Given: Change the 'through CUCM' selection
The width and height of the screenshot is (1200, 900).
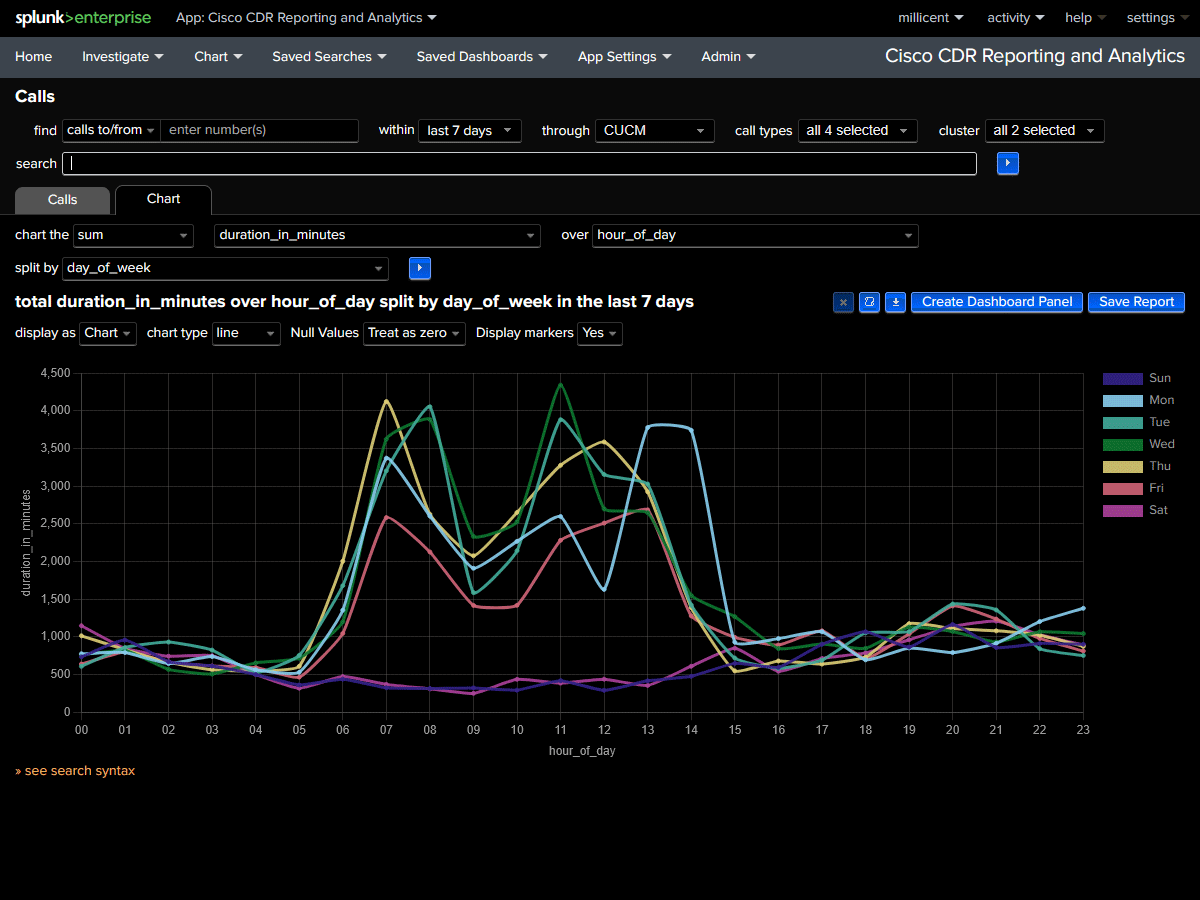Looking at the screenshot, I should [654, 130].
